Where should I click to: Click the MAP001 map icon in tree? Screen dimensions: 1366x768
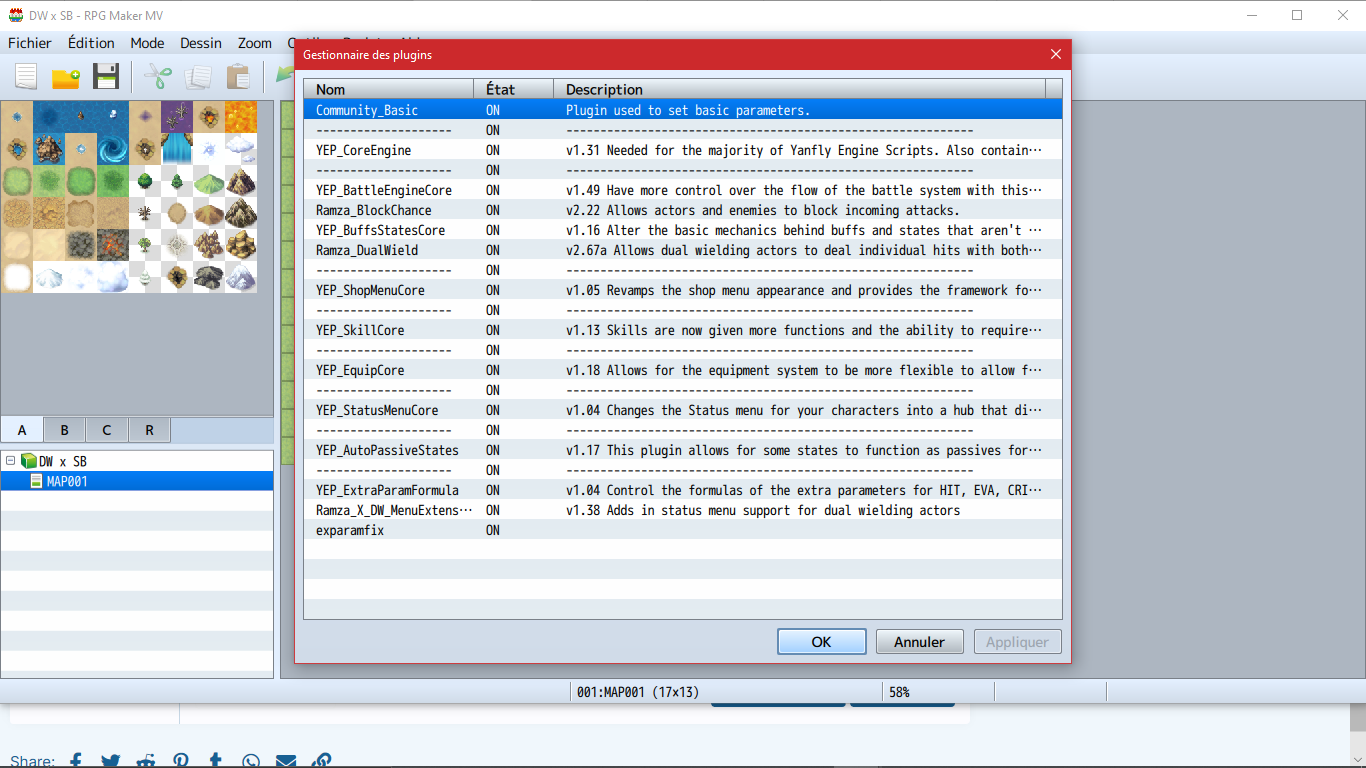coord(37,481)
